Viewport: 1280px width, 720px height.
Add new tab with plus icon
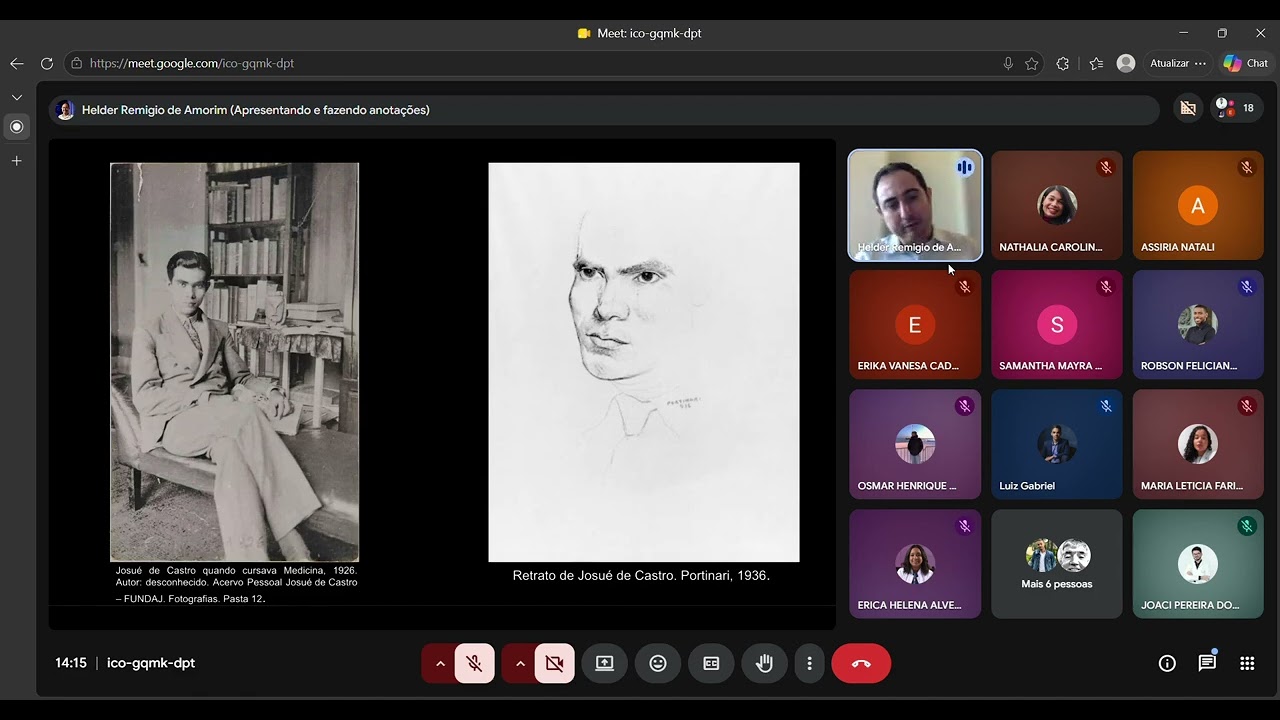click(x=17, y=160)
